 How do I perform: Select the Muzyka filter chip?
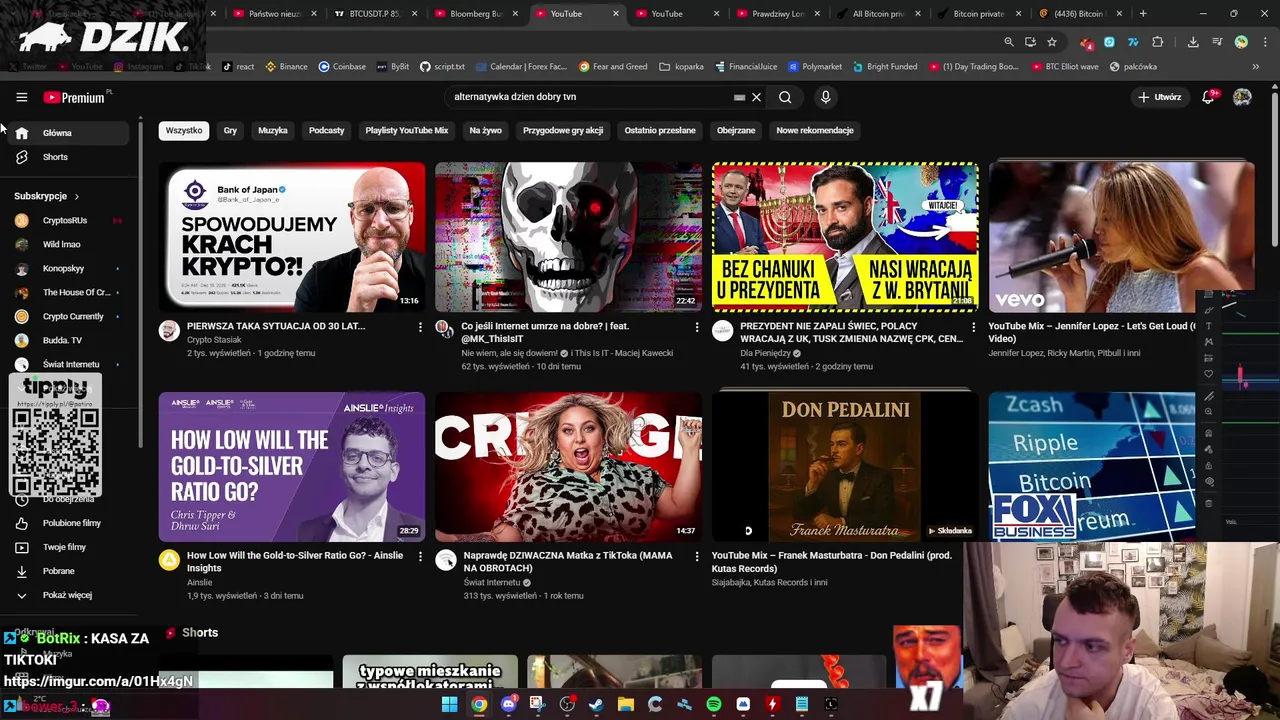[272, 131]
